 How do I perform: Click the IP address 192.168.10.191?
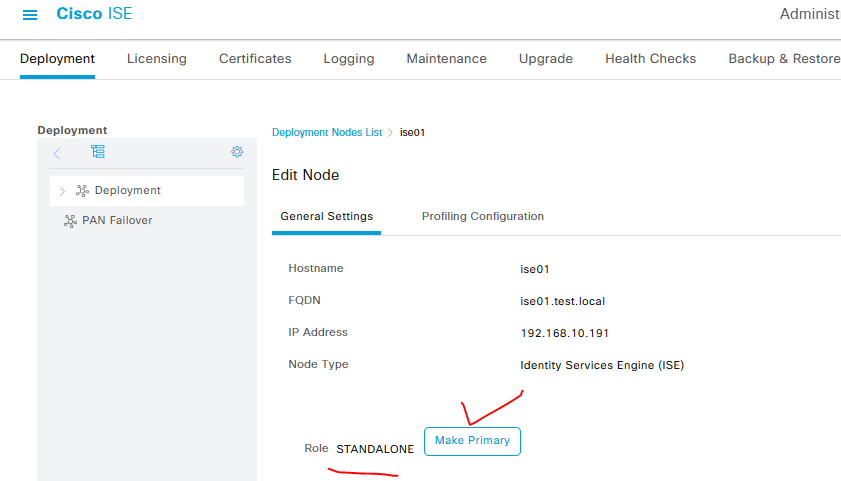coord(565,333)
